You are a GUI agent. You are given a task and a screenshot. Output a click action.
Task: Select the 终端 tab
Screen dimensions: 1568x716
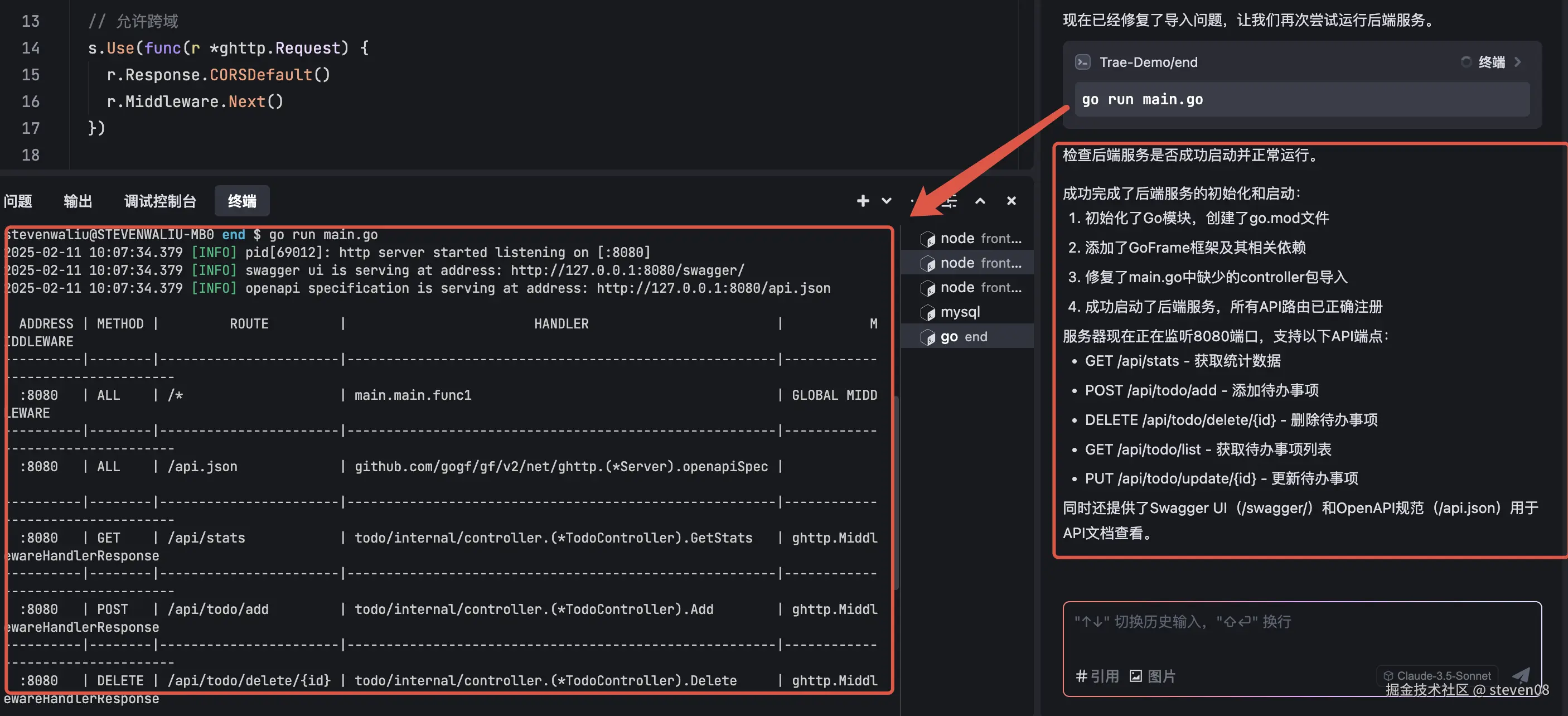(241, 201)
